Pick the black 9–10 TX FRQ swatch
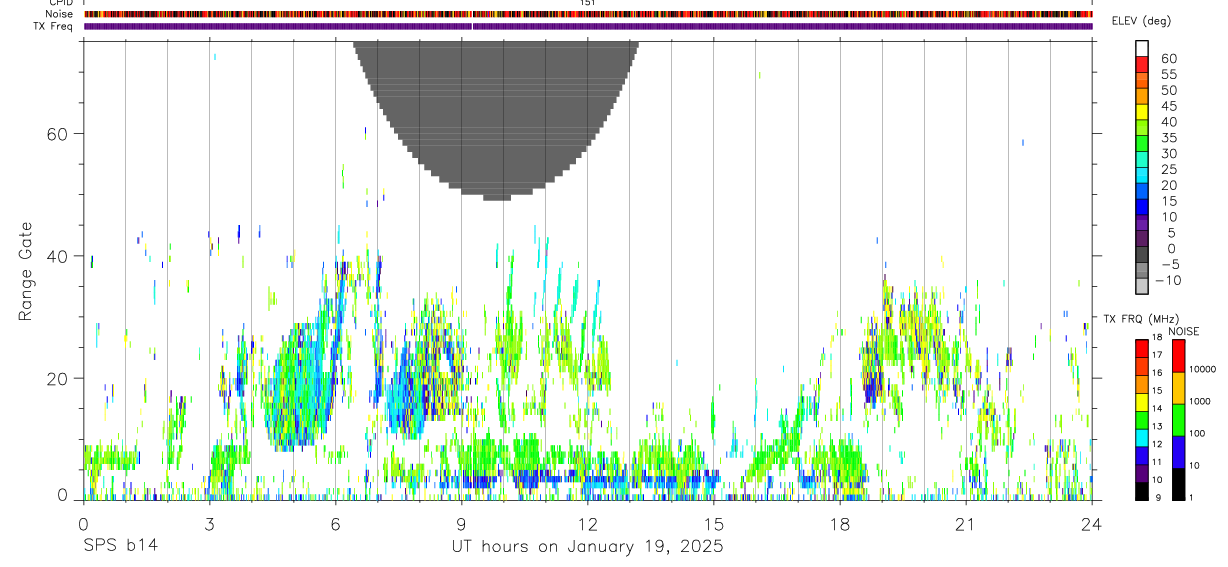The height and width of the screenshot is (567, 1228). click(1142, 491)
